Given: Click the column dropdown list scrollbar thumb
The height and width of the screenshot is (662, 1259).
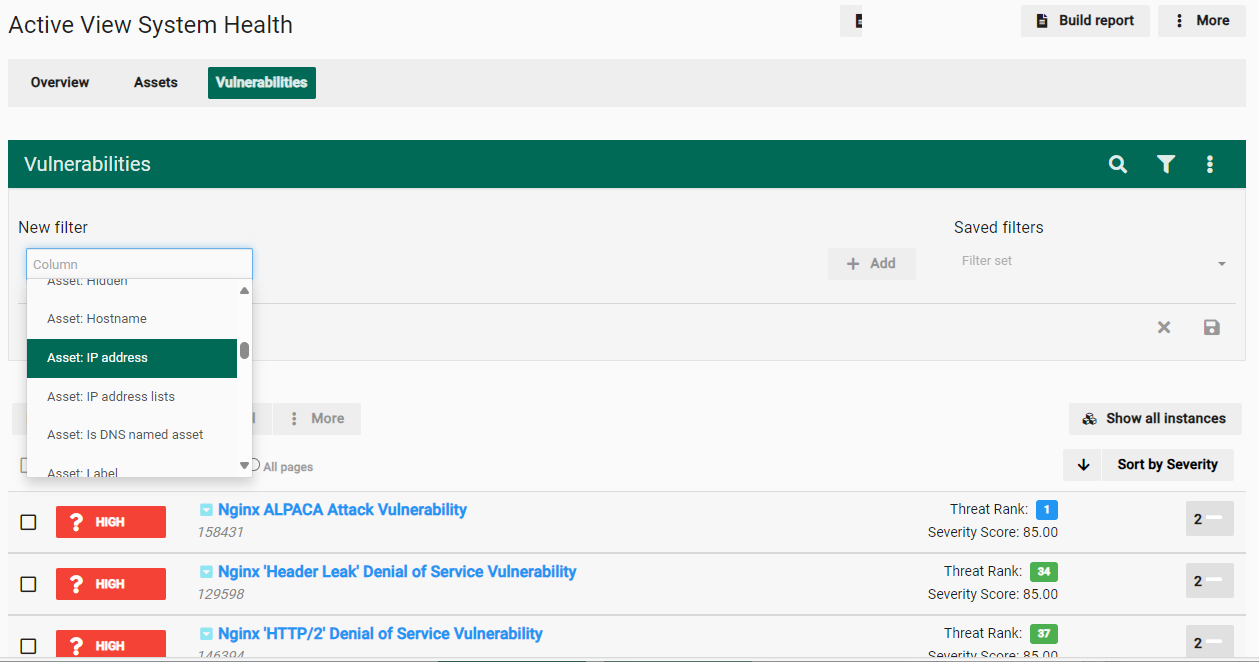Looking at the screenshot, I should click(x=244, y=351).
